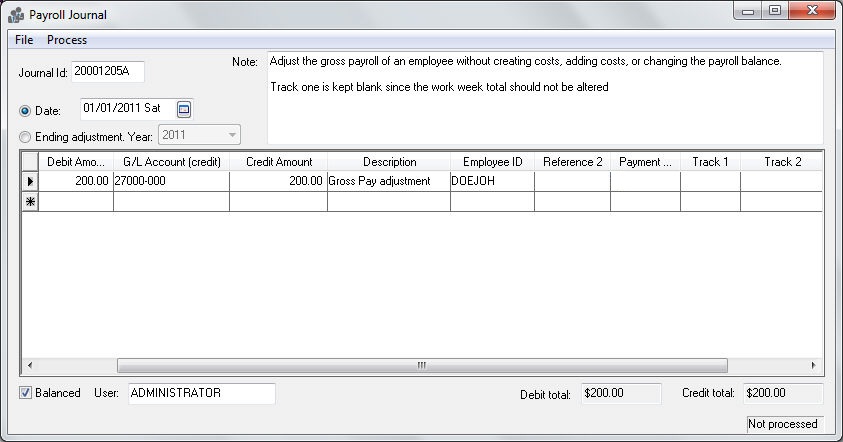The height and width of the screenshot is (442, 843).
Task: Select the Date radio button
Action: [x=26, y=110]
